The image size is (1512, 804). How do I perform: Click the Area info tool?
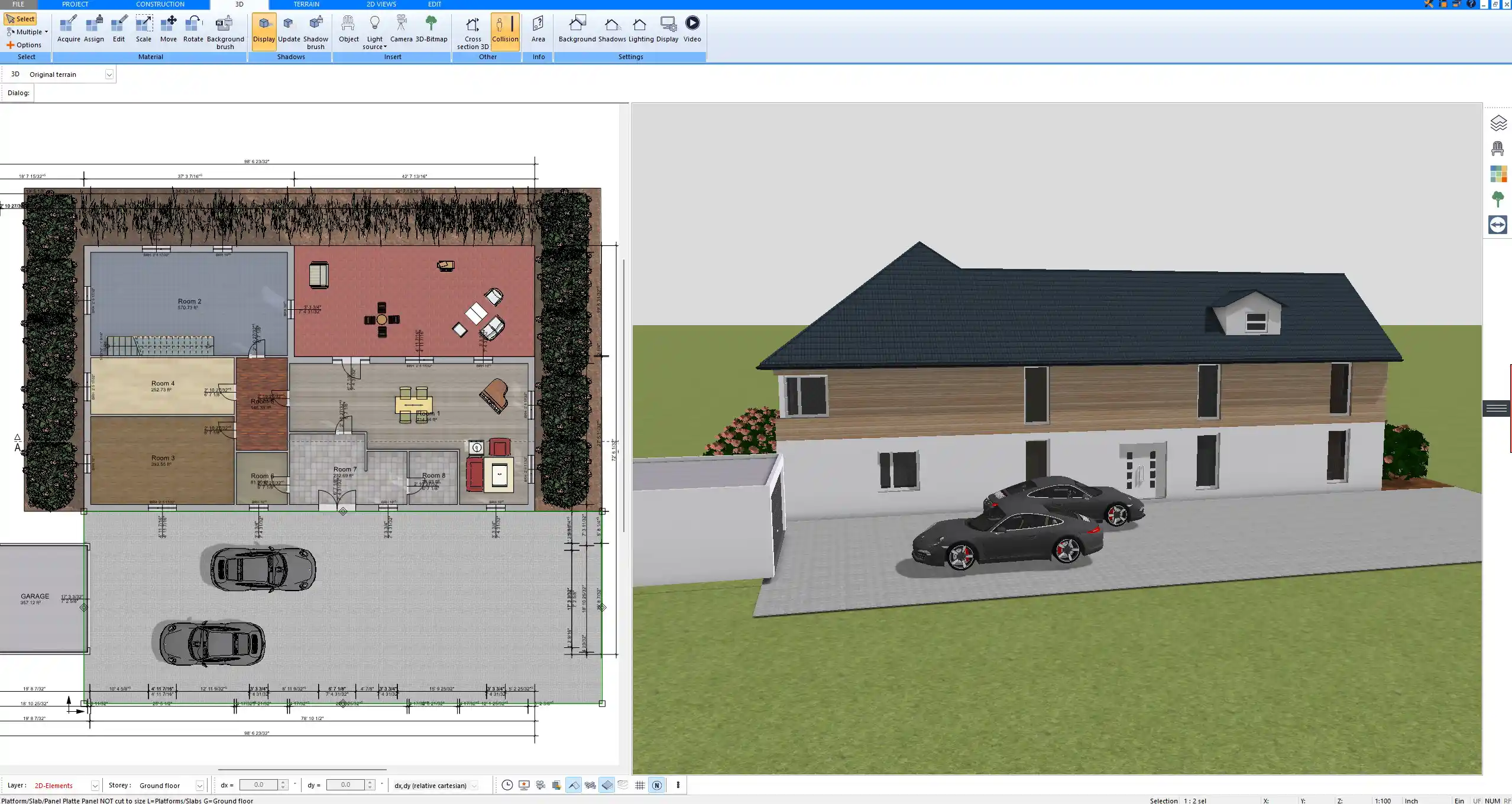click(x=538, y=29)
